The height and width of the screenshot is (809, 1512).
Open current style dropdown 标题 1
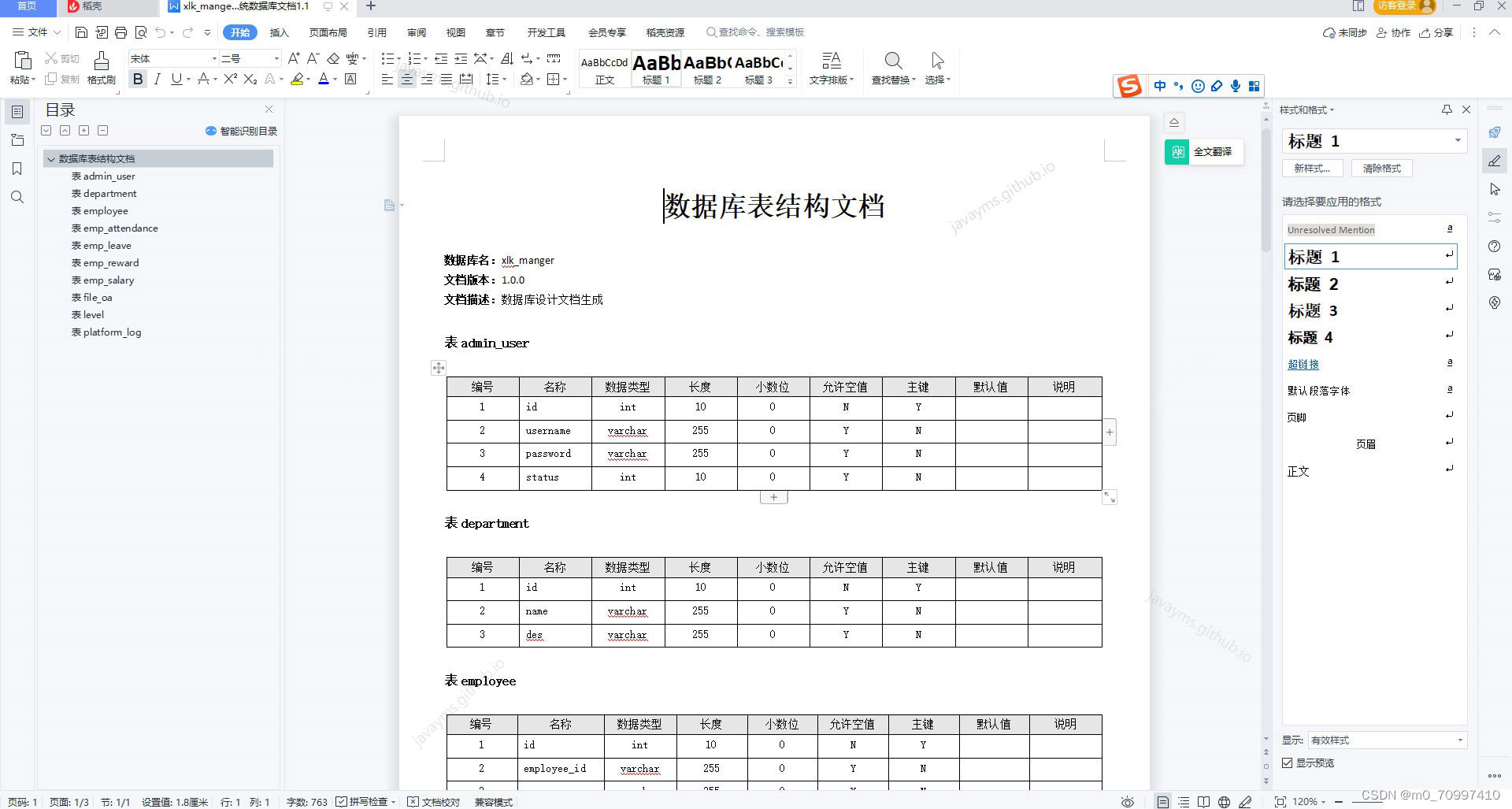pos(1457,141)
